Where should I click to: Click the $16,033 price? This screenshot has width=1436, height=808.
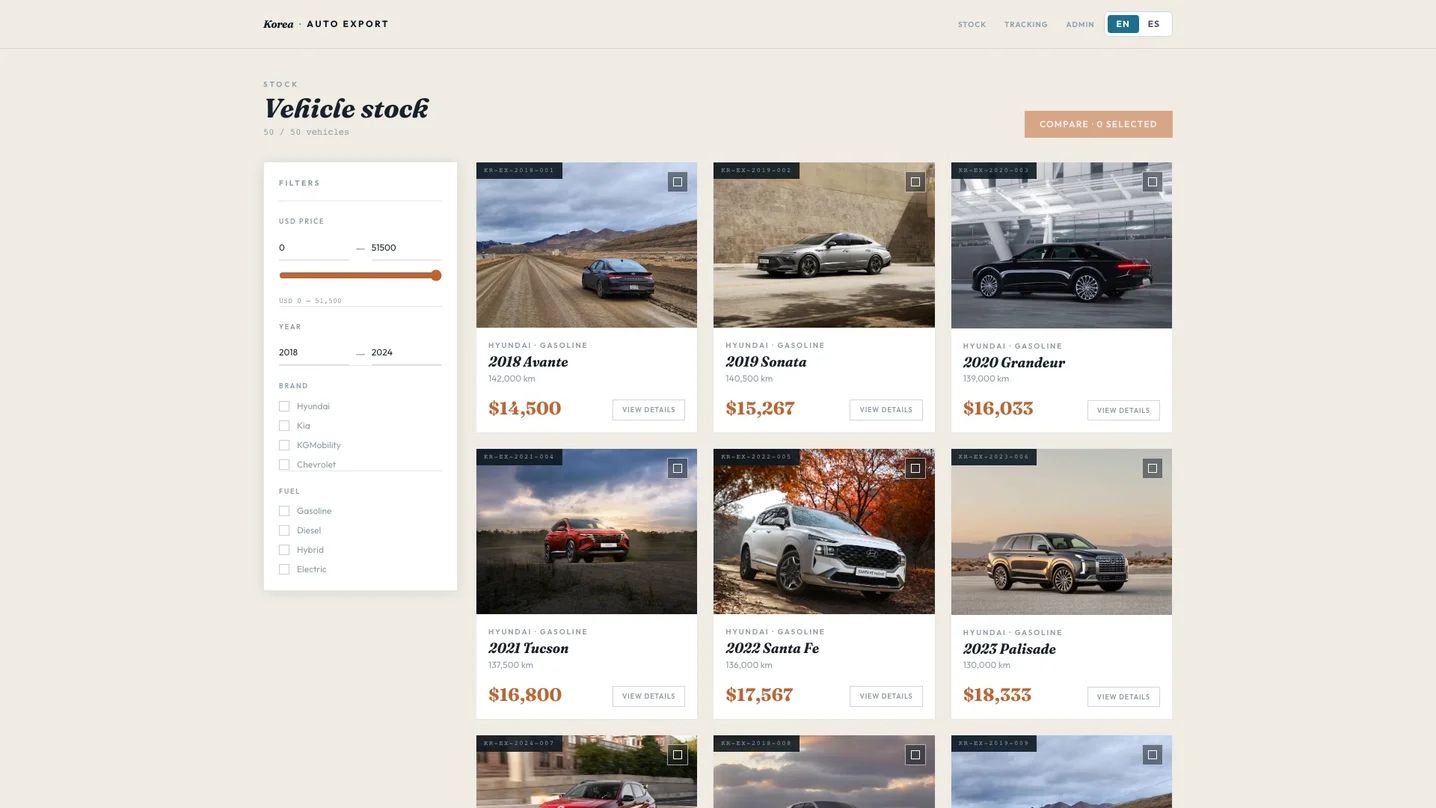pos(998,408)
